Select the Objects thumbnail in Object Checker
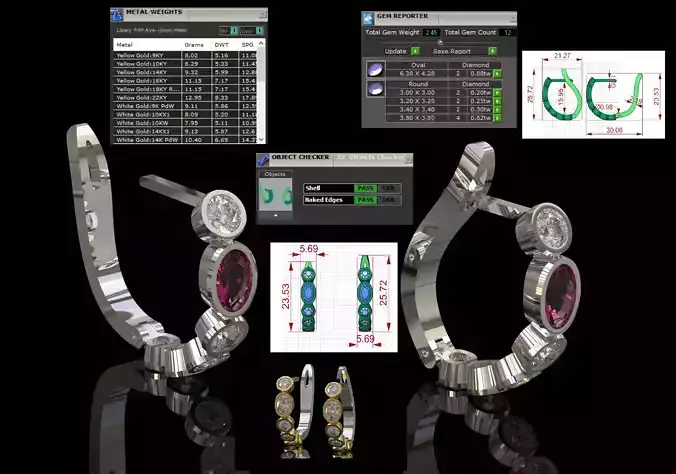Screen dimensions: 676x474 tap(275, 195)
